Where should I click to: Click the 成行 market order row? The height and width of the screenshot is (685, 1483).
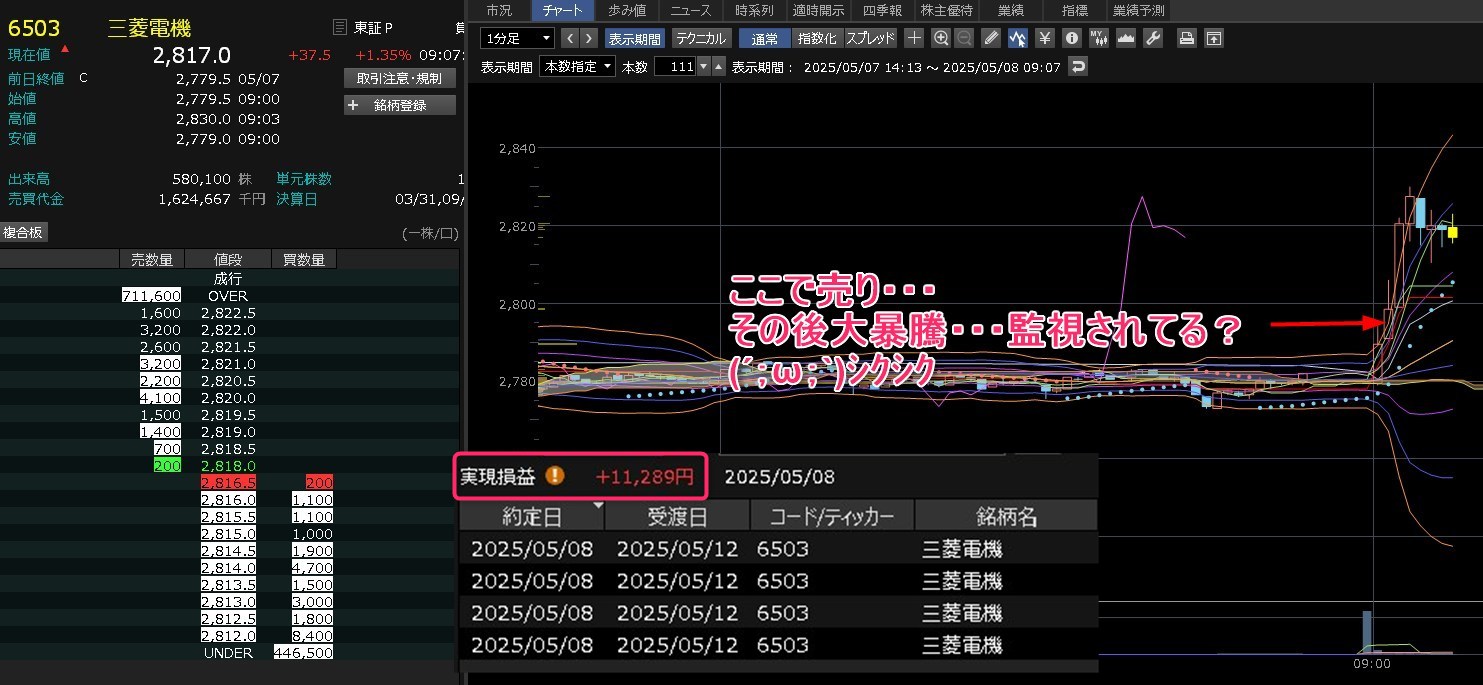(x=228, y=279)
